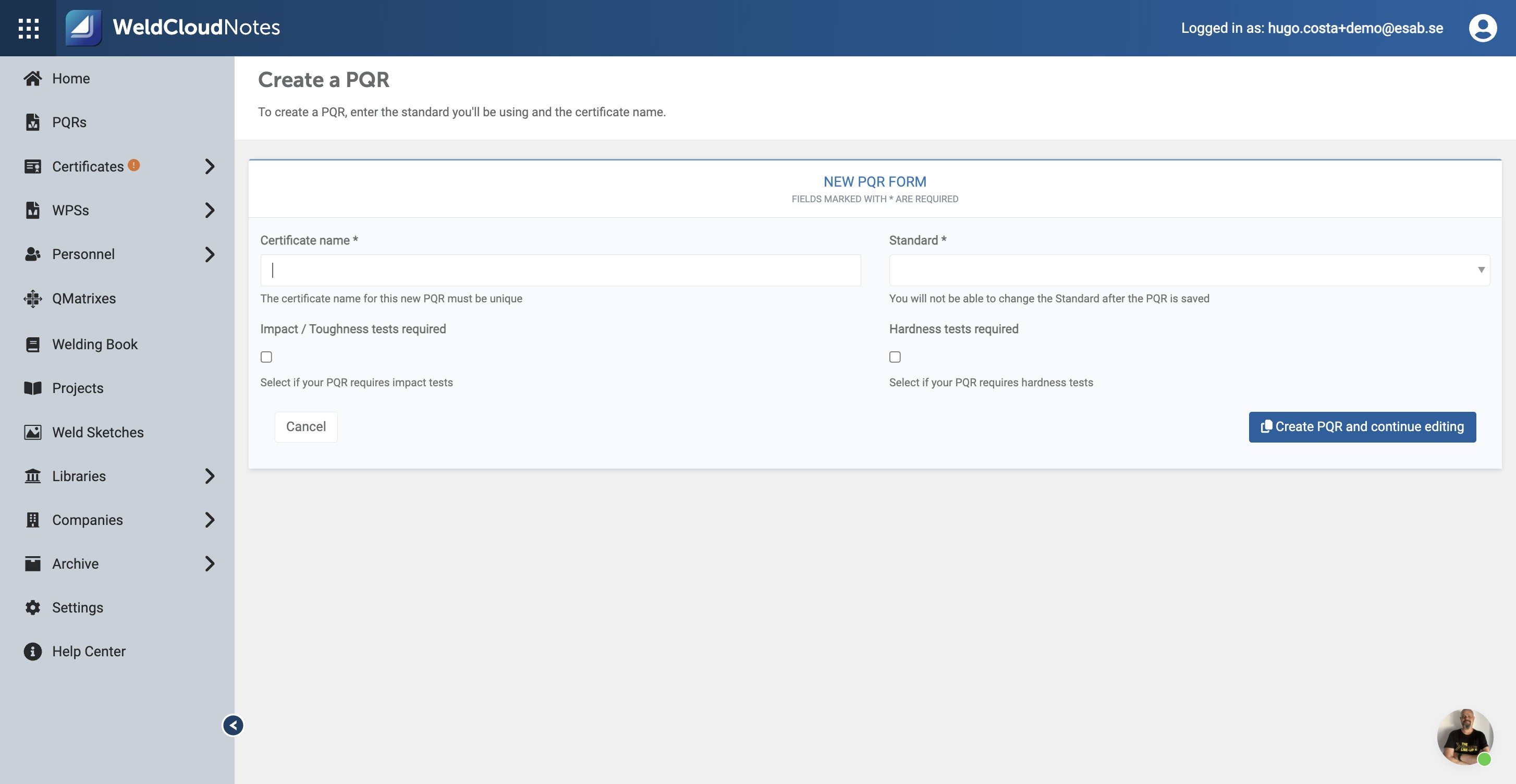The height and width of the screenshot is (784, 1516).
Task: Click the Settings gear icon
Action: click(33, 607)
